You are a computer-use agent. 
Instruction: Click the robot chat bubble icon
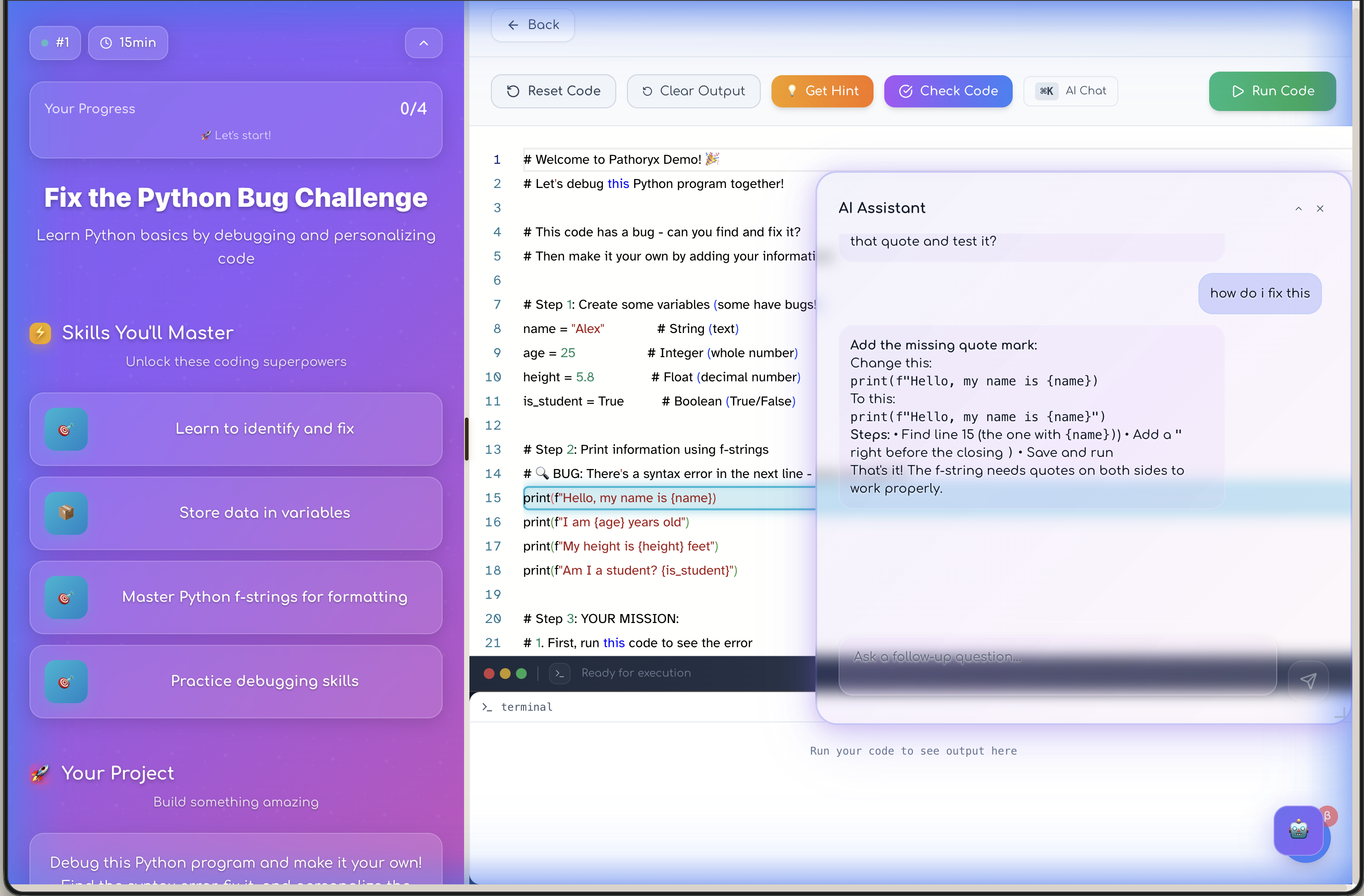1298,829
